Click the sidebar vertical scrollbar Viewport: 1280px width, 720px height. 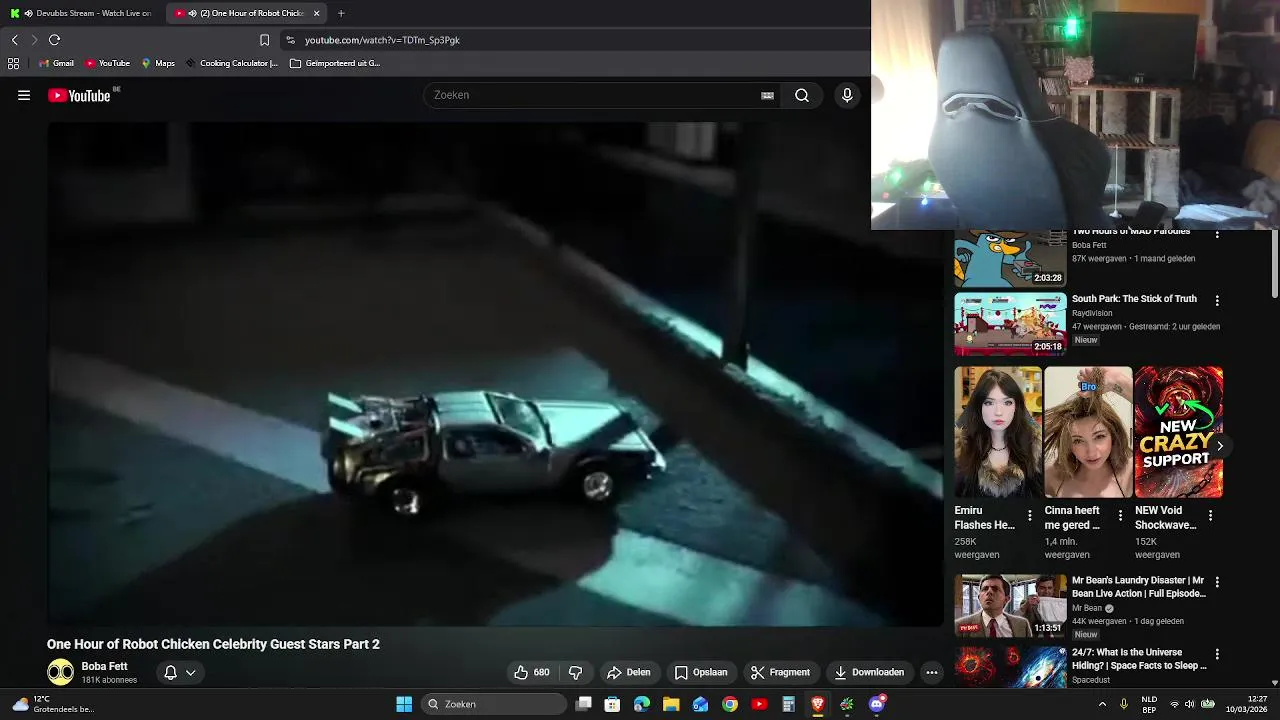[x=1275, y=264]
